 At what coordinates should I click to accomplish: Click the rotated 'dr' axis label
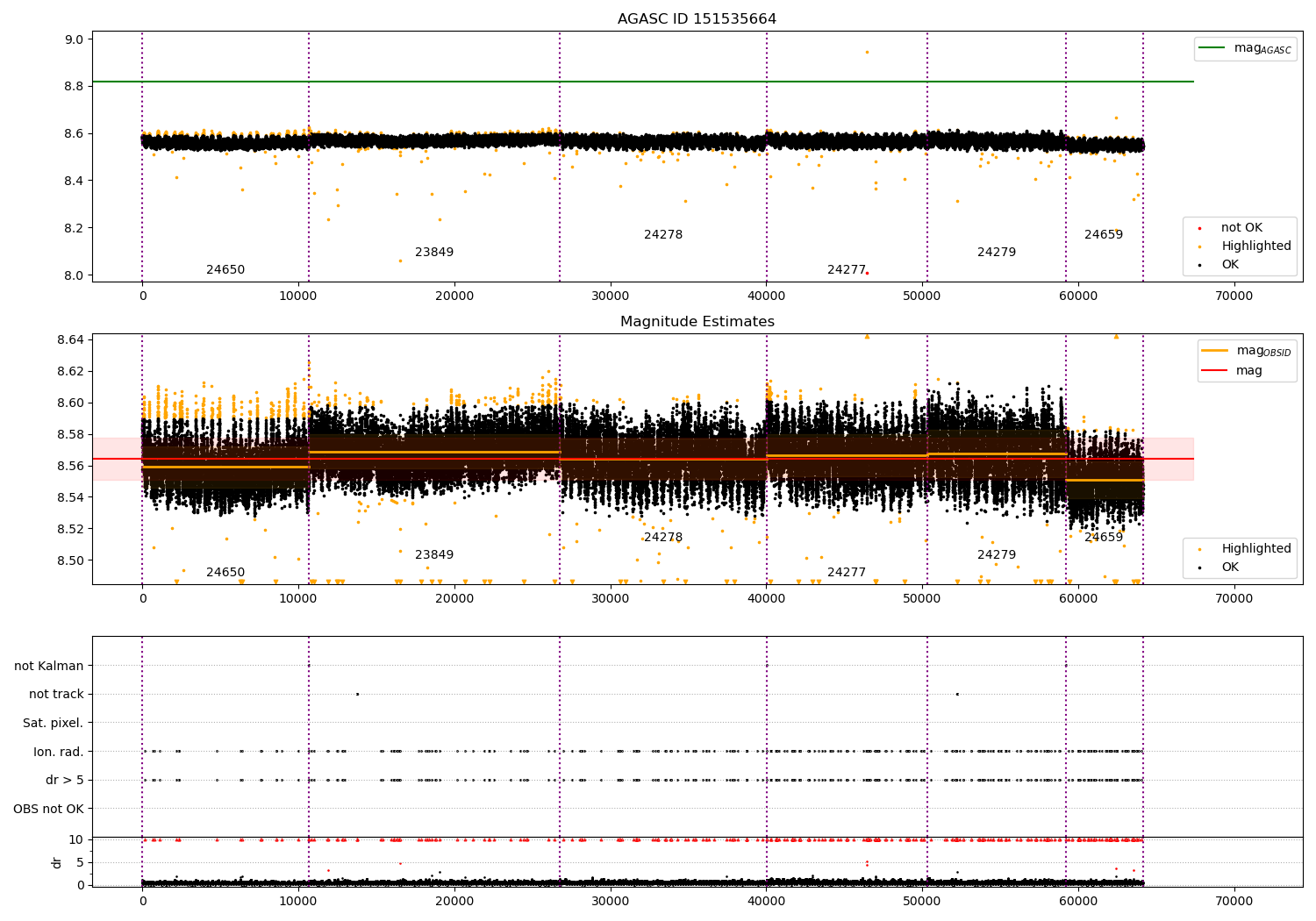point(57,862)
